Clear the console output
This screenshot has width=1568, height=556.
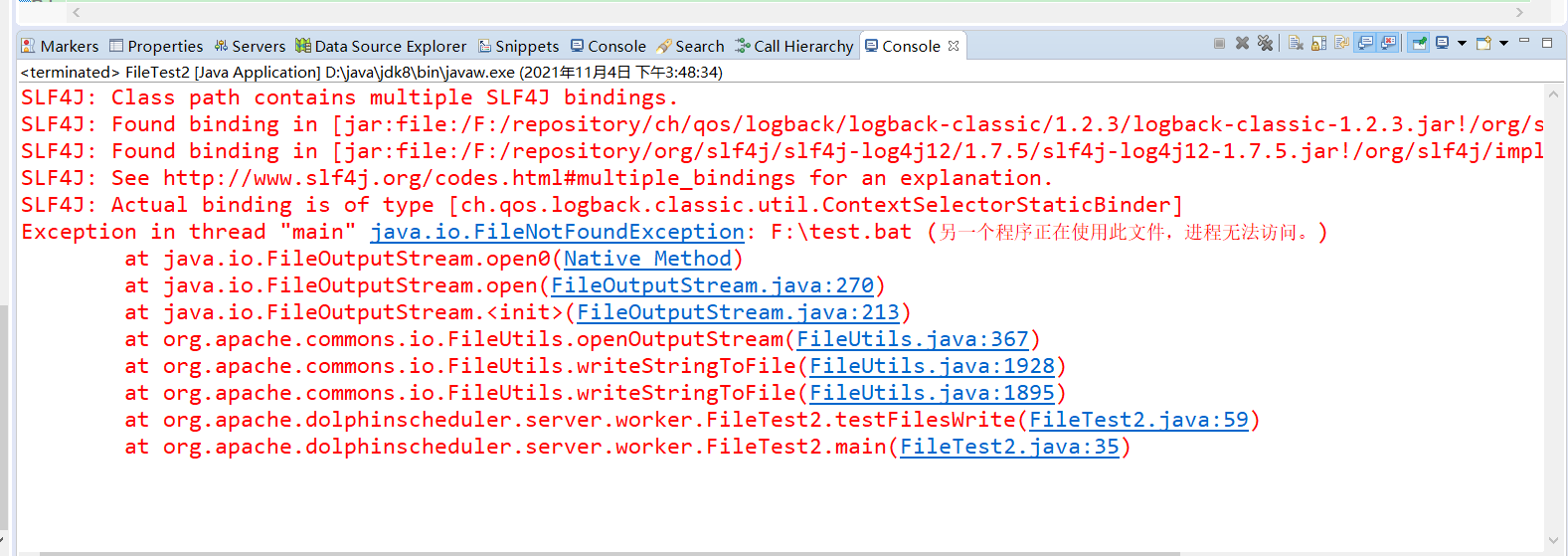pos(1296,44)
